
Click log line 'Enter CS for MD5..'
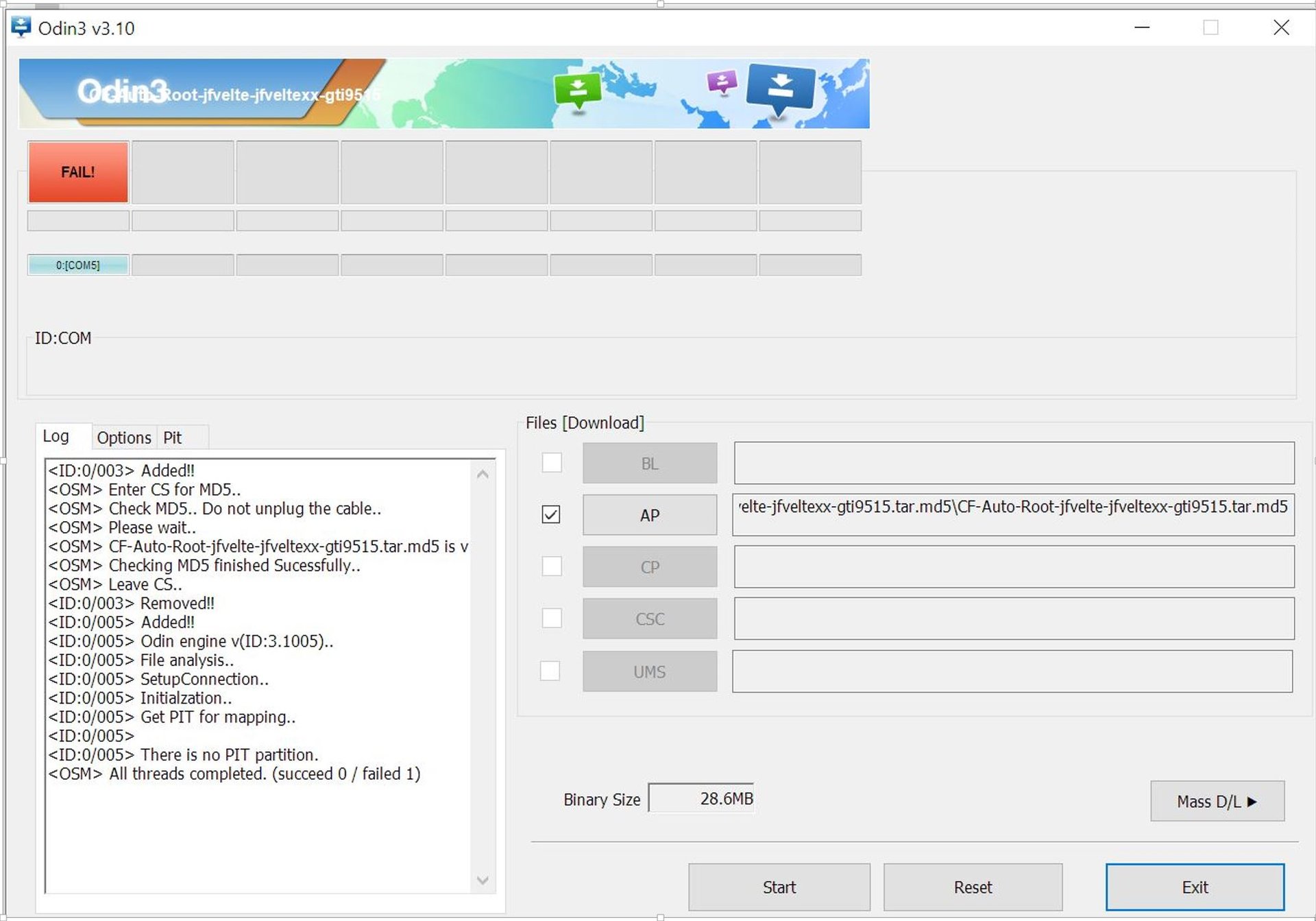pos(145,490)
